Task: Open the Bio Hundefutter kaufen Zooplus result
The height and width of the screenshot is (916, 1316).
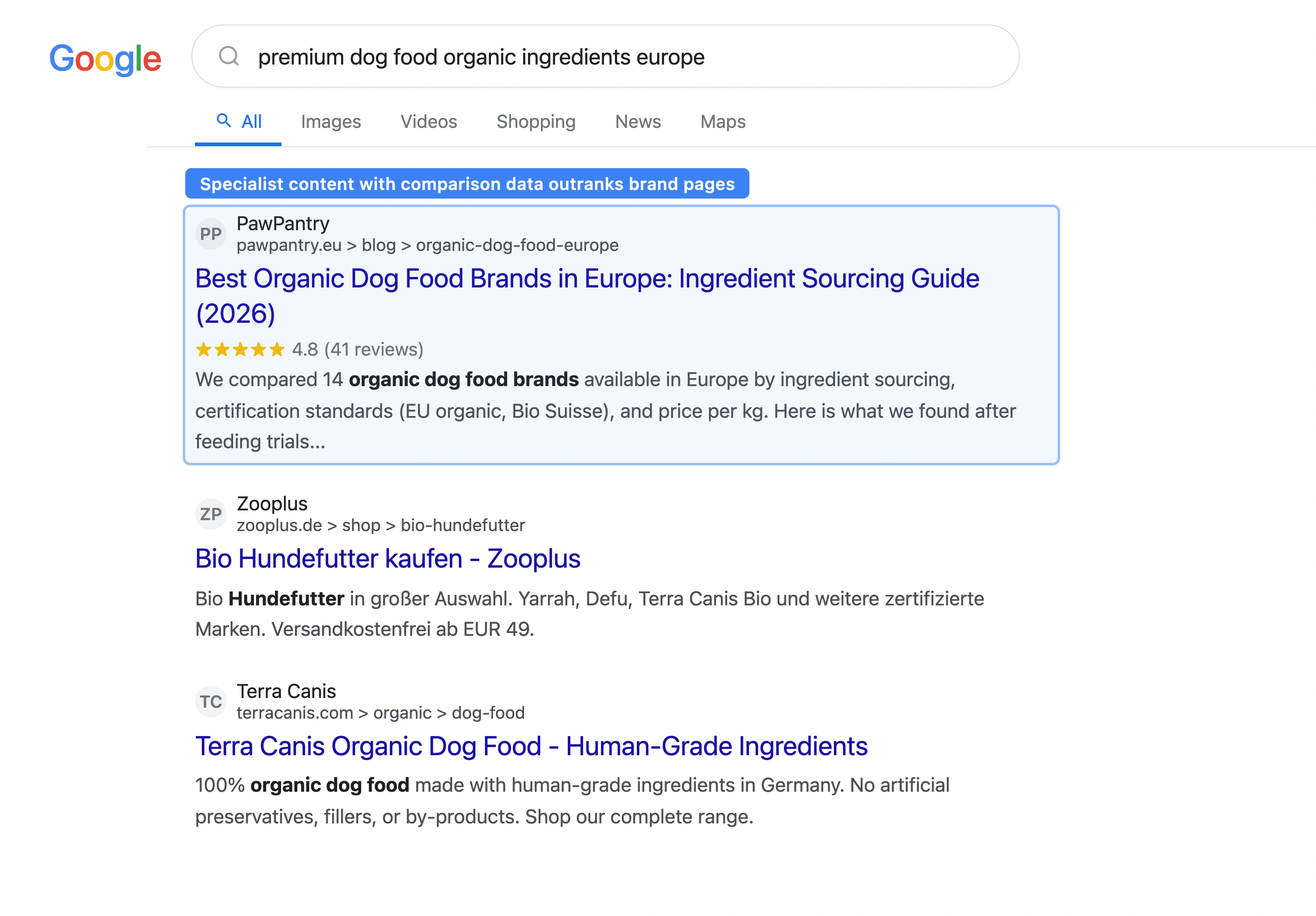Action: pyautogui.click(x=388, y=558)
